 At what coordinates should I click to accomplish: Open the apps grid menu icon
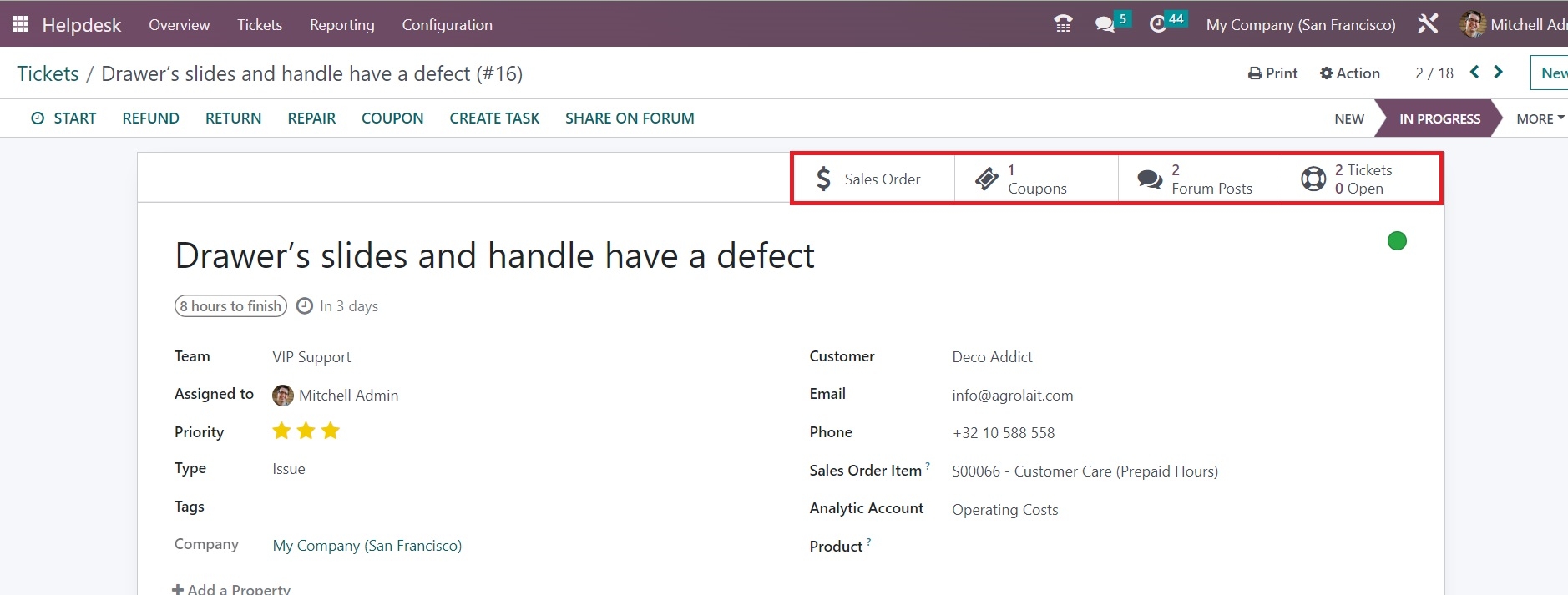pos(21,24)
